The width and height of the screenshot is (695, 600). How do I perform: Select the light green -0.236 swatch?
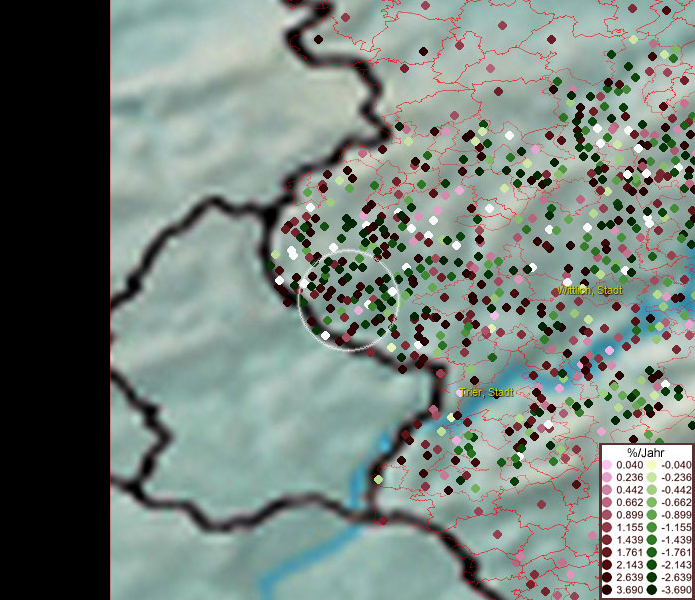point(652,477)
